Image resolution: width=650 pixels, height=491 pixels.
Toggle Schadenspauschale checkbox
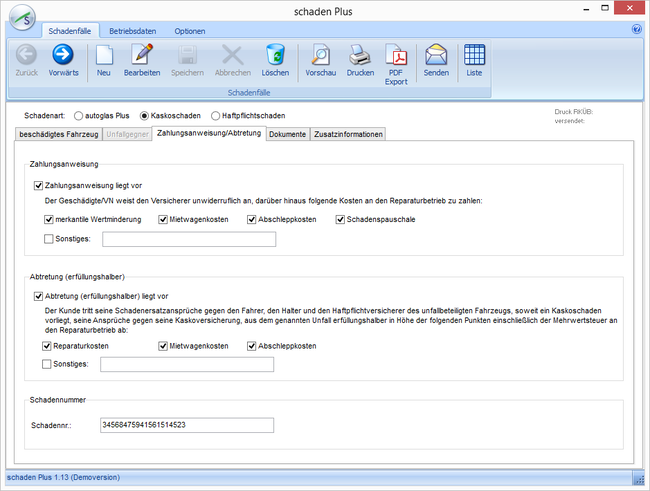[341, 219]
